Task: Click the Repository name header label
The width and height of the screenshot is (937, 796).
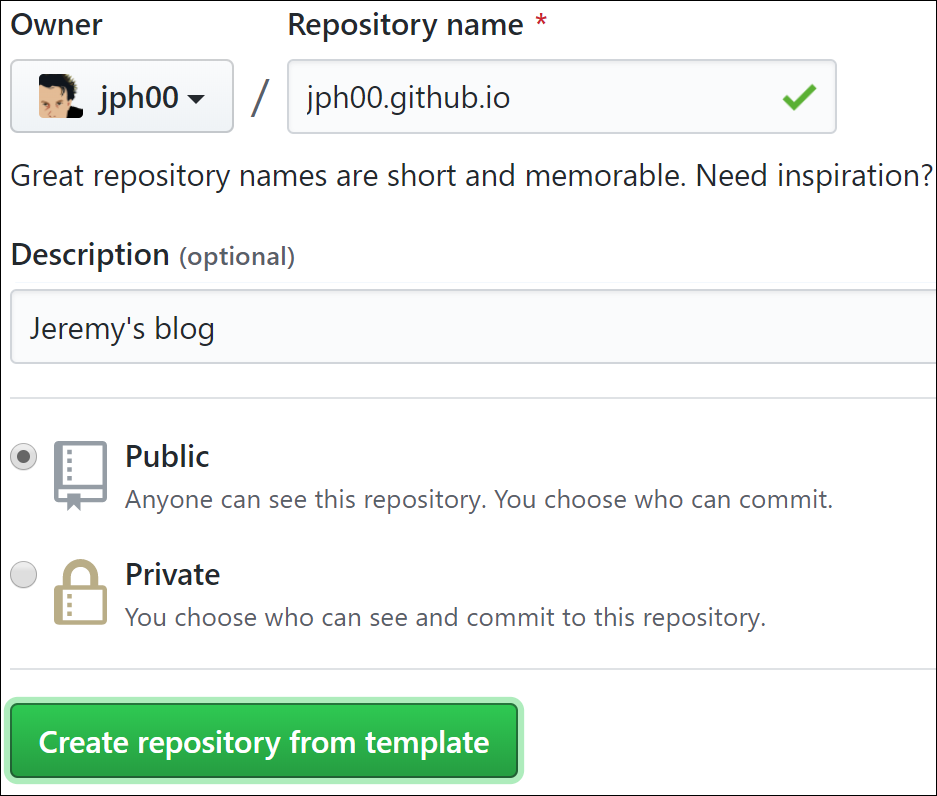Action: (x=404, y=24)
